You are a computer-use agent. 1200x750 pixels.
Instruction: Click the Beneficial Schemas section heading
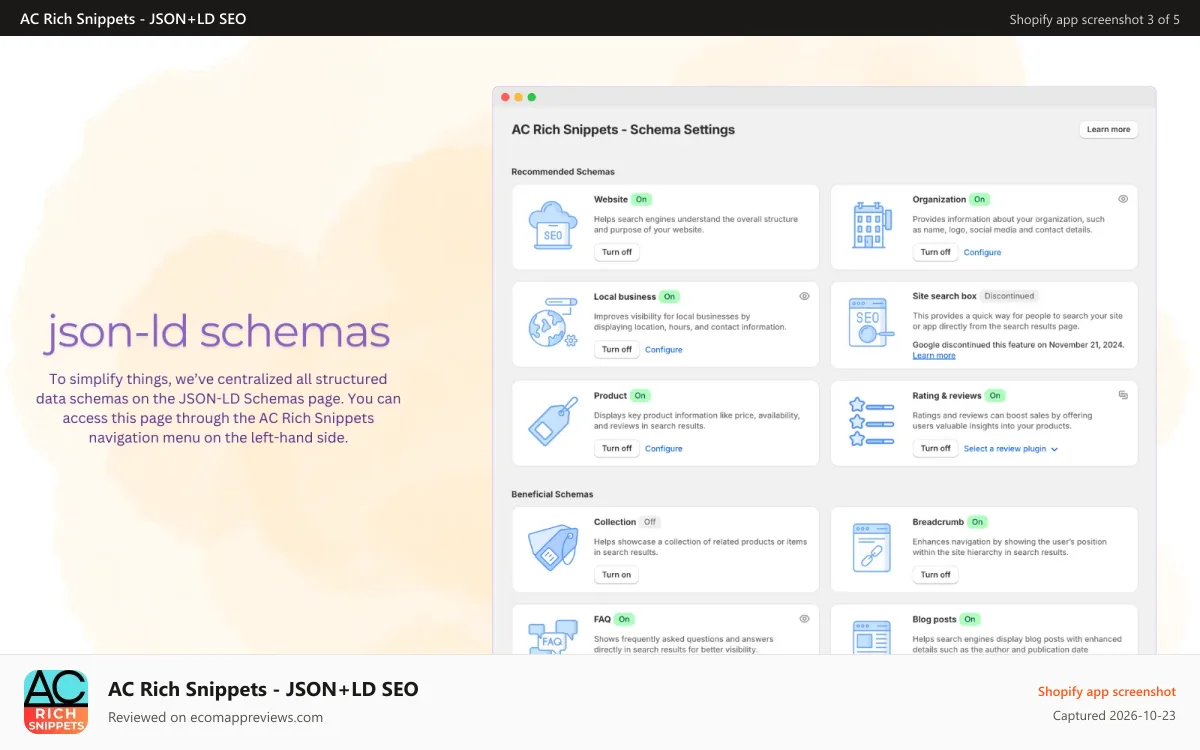552,494
